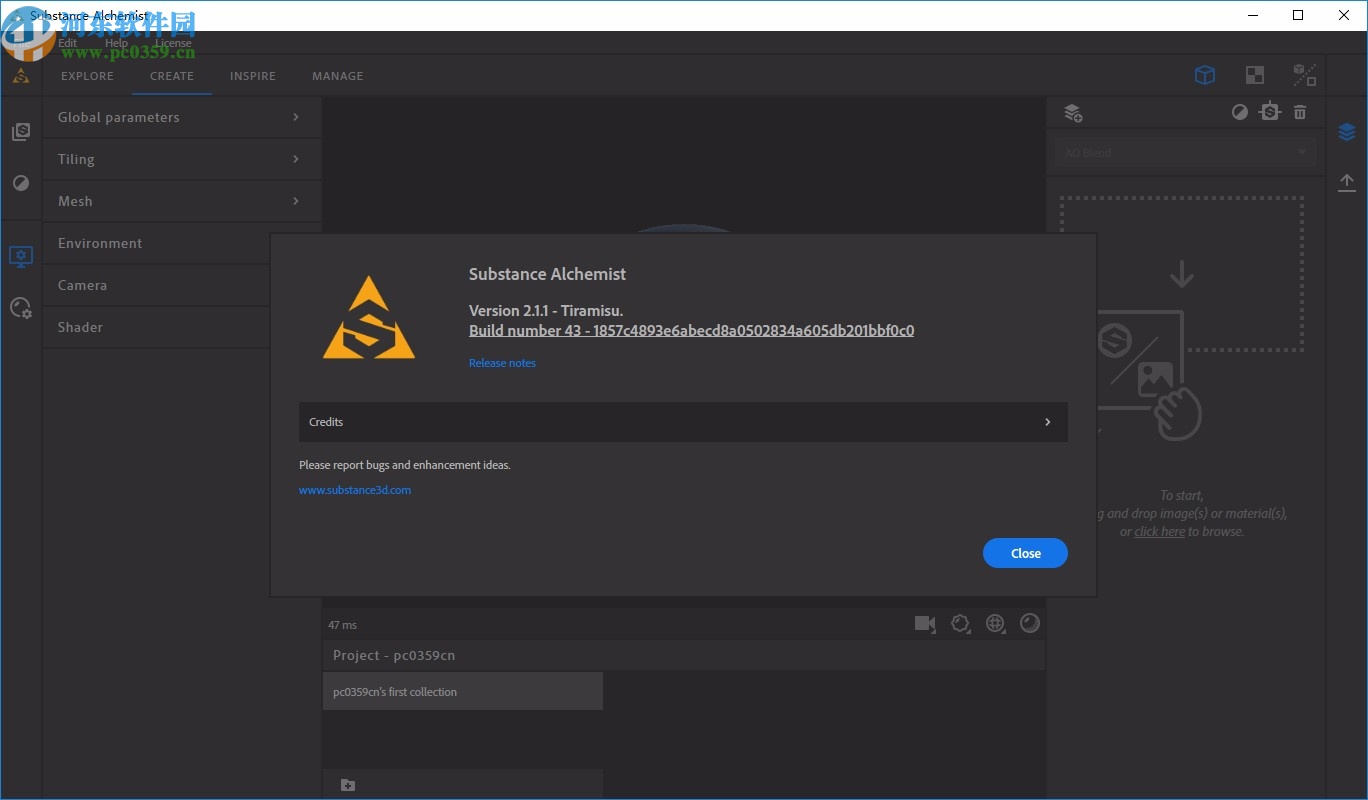Switch to split 3D/2D view icon
1368x800 pixels.
click(1305, 75)
